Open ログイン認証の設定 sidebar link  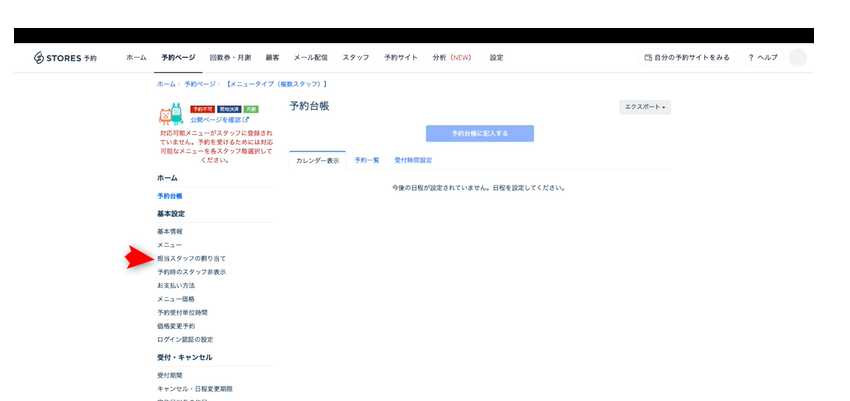[185, 339]
